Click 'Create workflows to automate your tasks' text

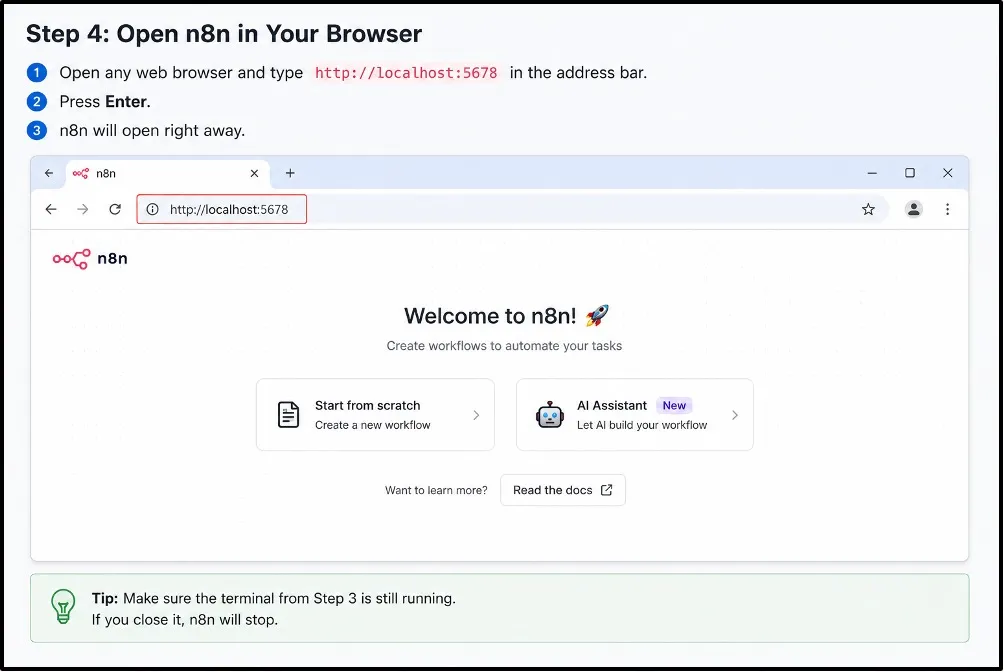(x=504, y=346)
